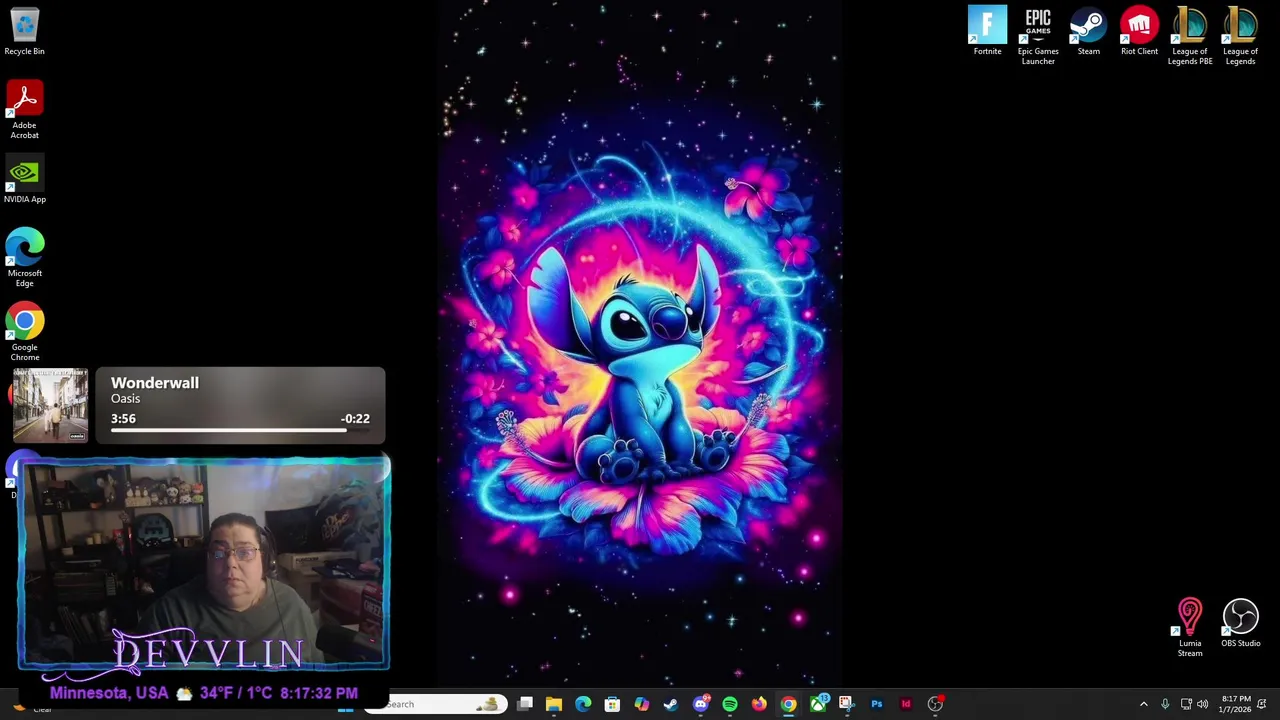
Task: Switch to Chrome in the taskbar
Action: point(788,704)
